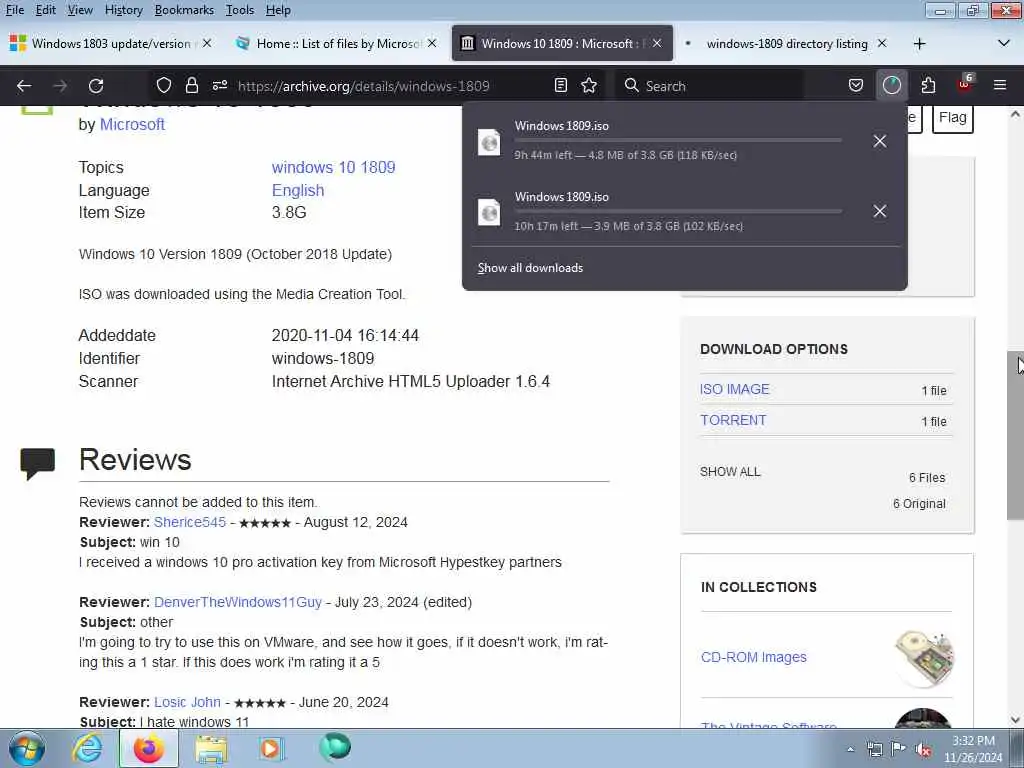
Task: Click the second Windows 1809.iso file icon
Action: [x=489, y=212]
